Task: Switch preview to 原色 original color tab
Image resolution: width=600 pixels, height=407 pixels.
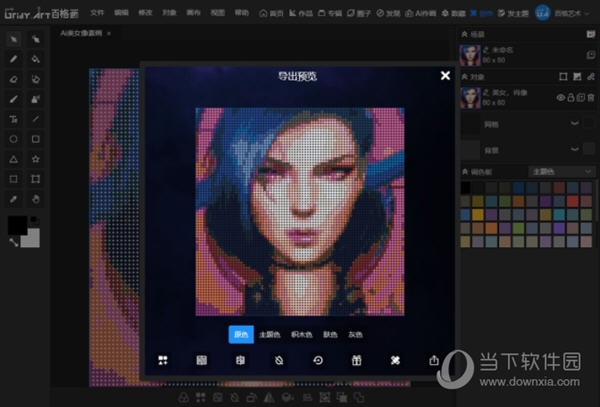Action: click(241, 334)
